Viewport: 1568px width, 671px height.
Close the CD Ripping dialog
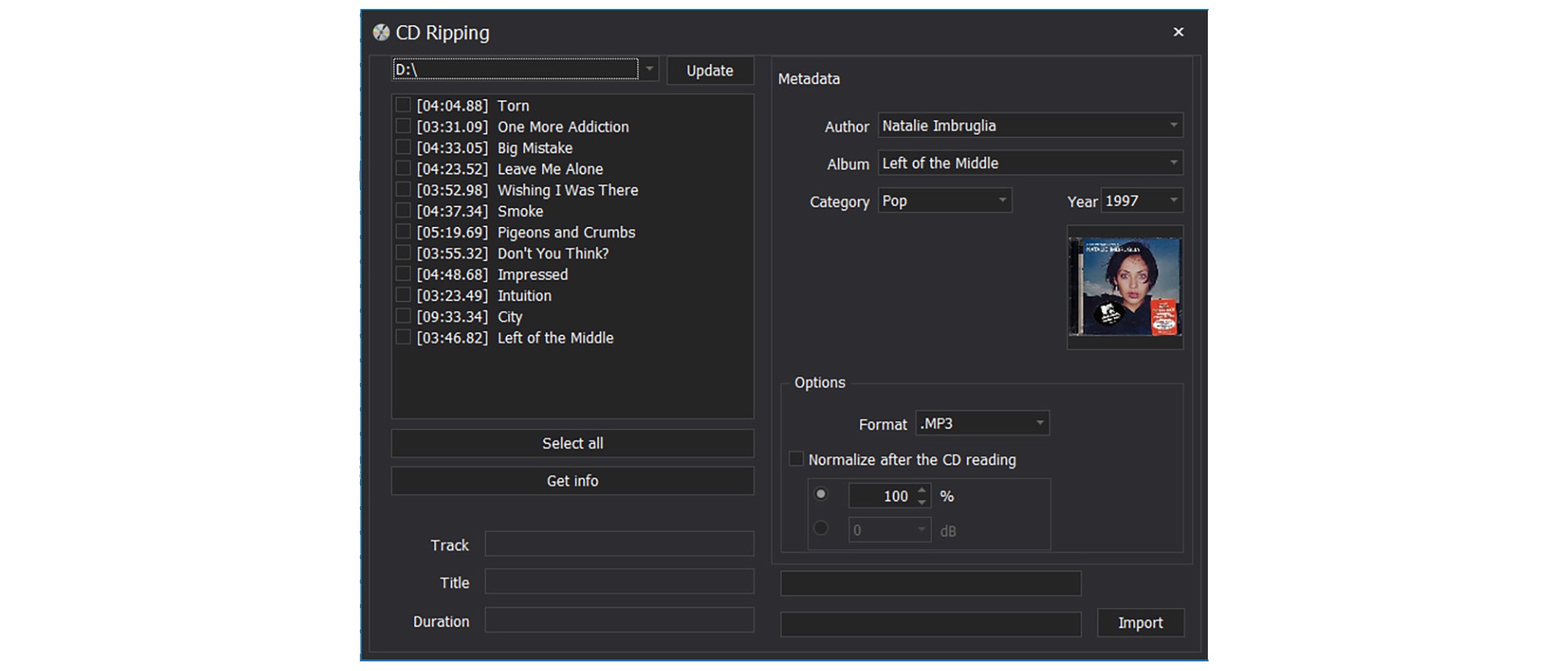pyautogui.click(x=1178, y=32)
